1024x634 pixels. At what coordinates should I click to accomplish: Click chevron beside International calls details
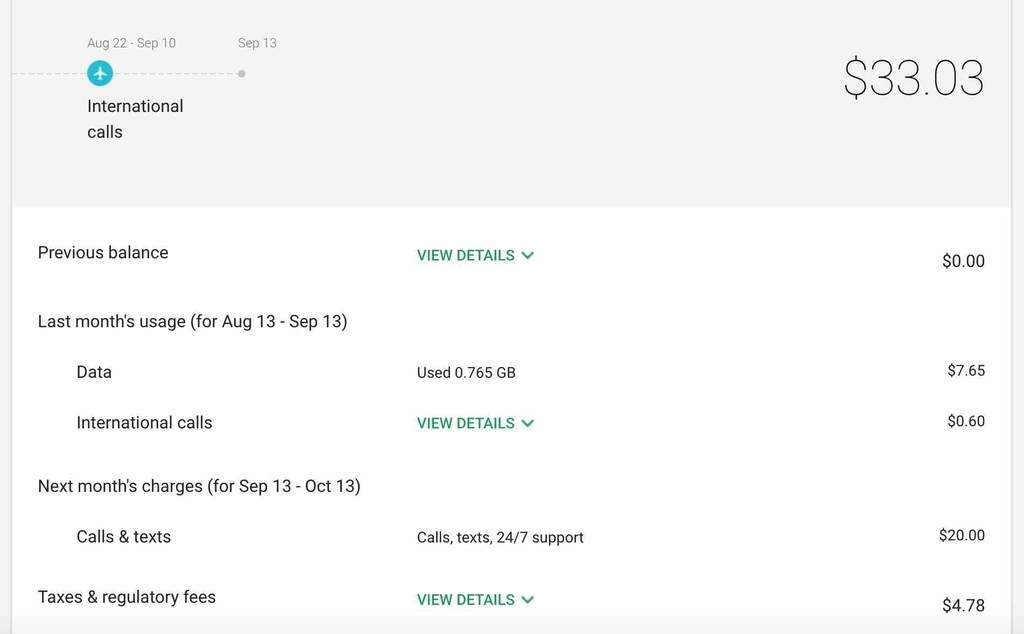(528, 423)
